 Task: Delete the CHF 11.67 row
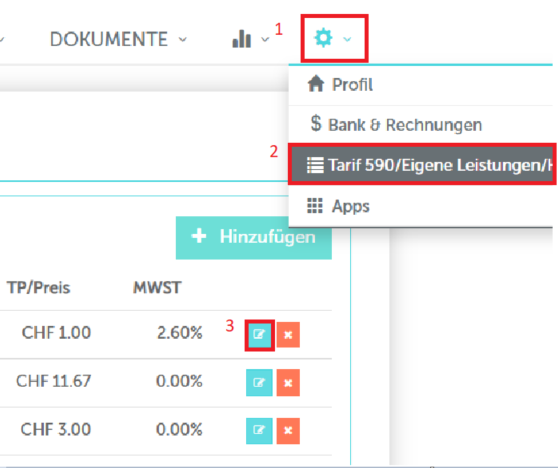(x=288, y=383)
